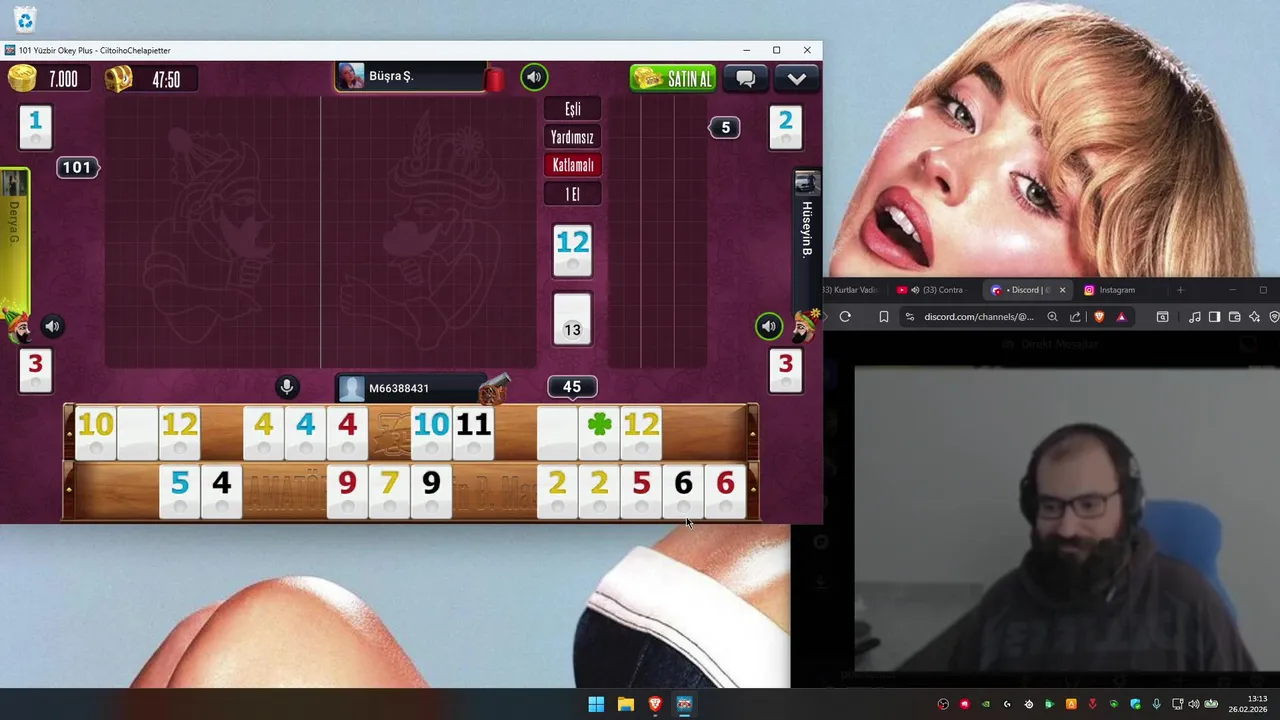Click the 1 El round label
This screenshot has width=1280, height=720.
point(572,193)
